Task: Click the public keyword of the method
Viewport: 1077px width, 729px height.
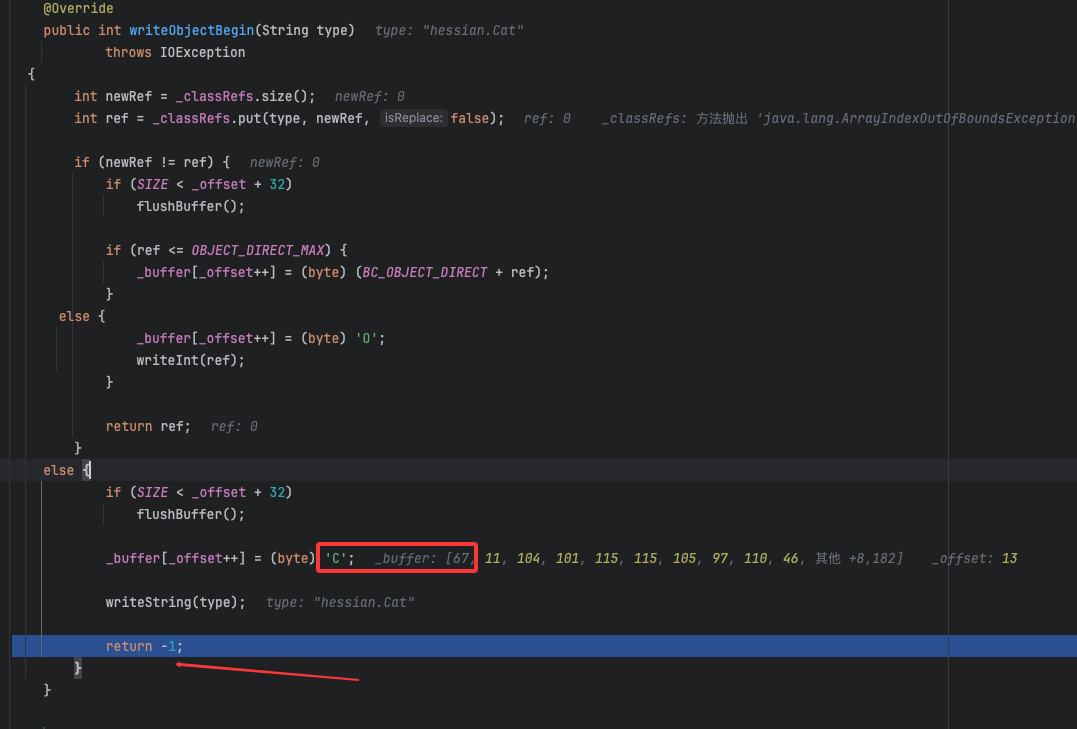Action: (x=66, y=30)
